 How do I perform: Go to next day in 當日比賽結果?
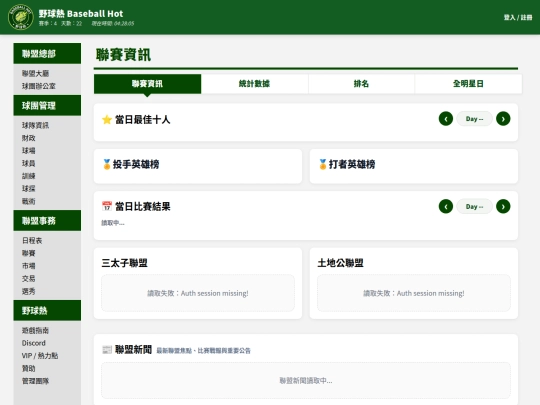click(x=503, y=206)
